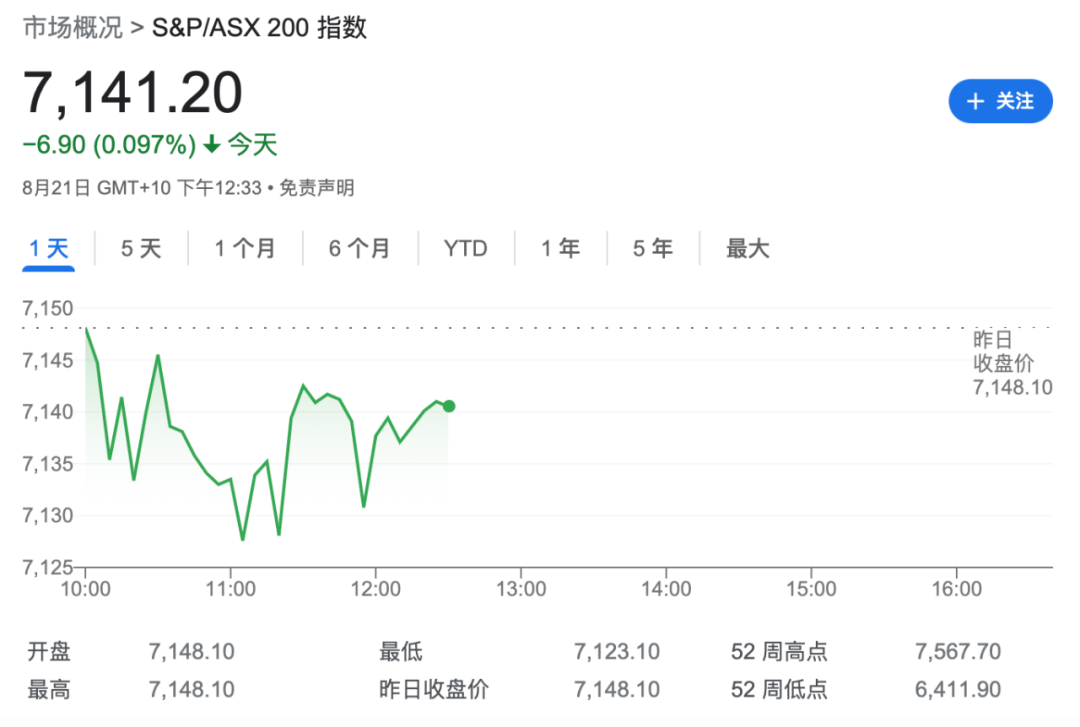Click the 15:00 time axis label
1080x727 pixels.
click(x=811, y=589)
